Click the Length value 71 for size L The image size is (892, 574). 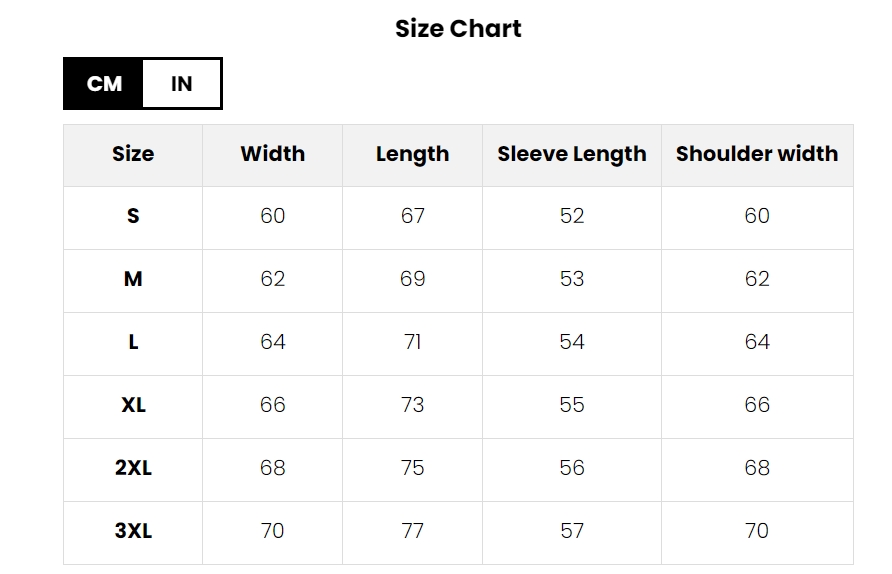412,342
